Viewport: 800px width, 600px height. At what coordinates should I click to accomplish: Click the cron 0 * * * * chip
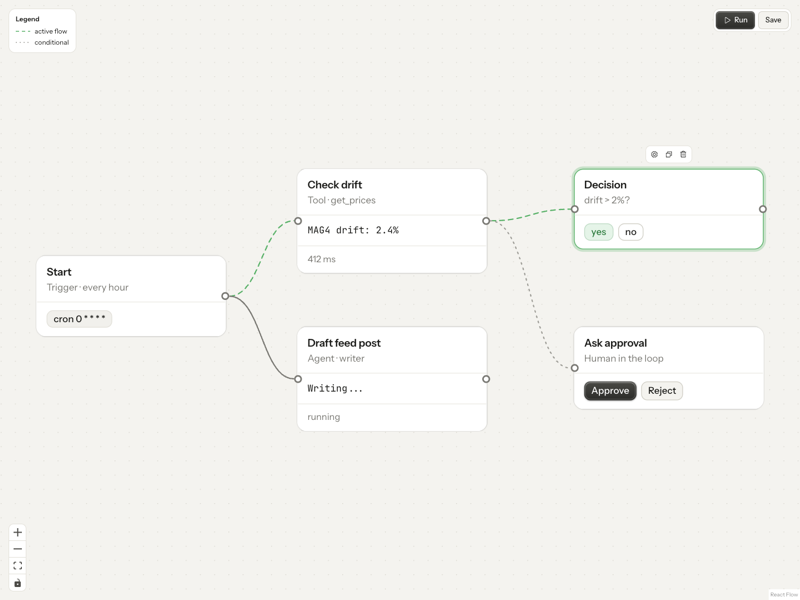point(79,319)
